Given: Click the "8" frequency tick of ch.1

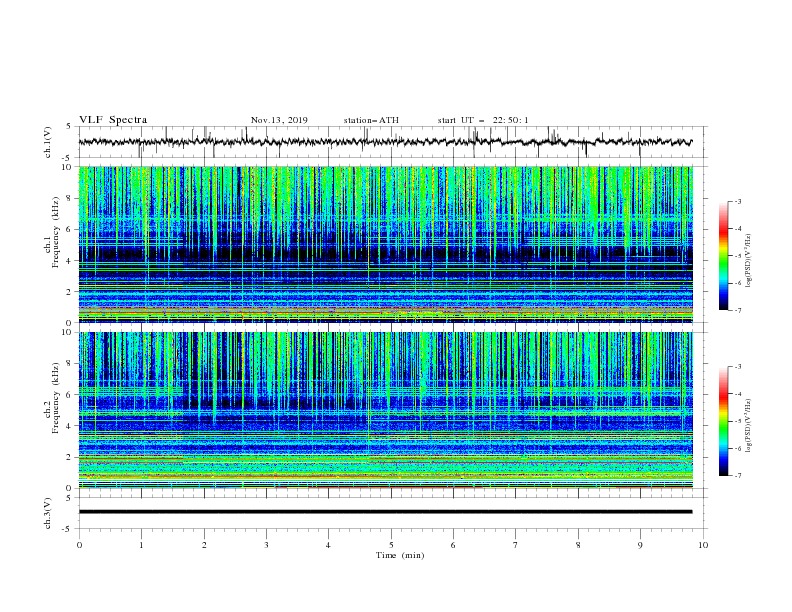Looking at the screenshot, I should pos(69,198).
